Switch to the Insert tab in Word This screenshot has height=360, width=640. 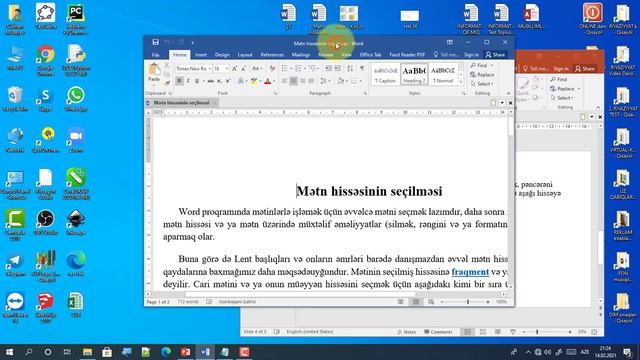click(200, 55)
